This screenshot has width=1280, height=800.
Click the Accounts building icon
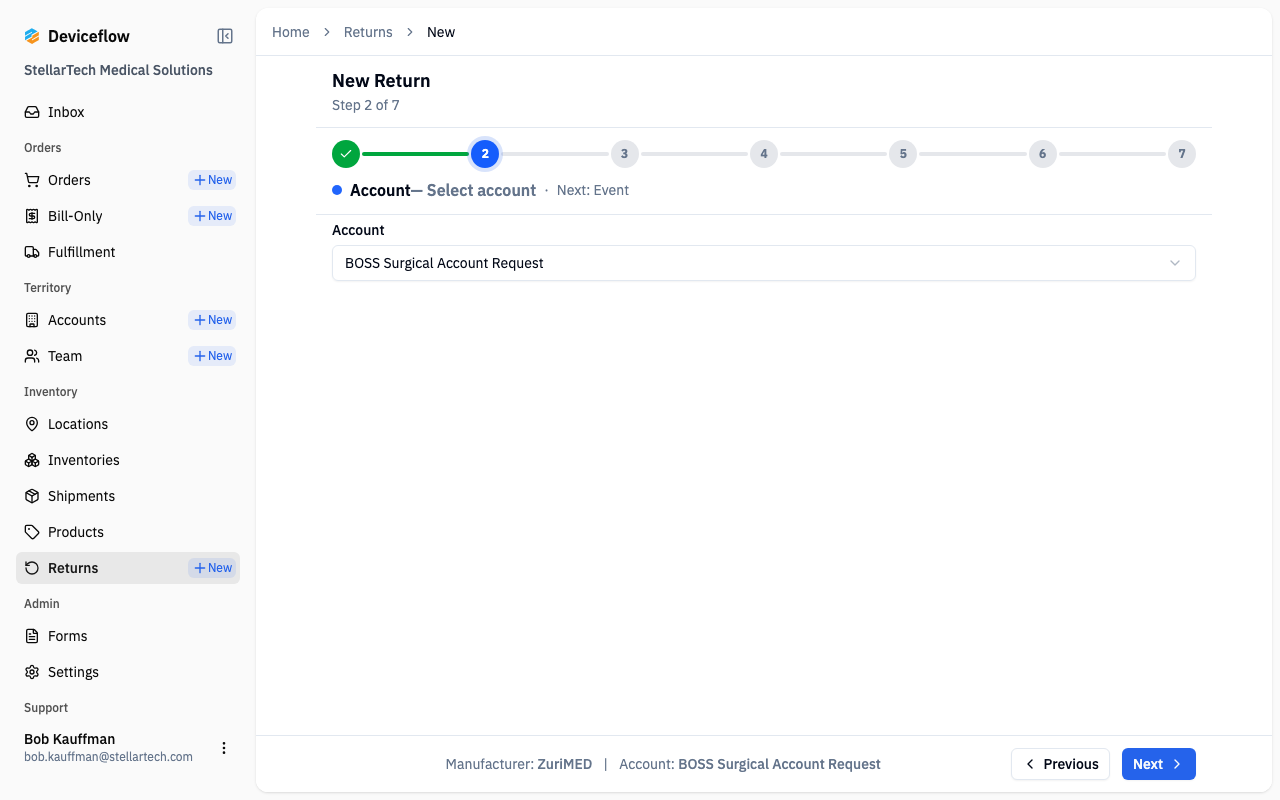click(x=32, y=320)
